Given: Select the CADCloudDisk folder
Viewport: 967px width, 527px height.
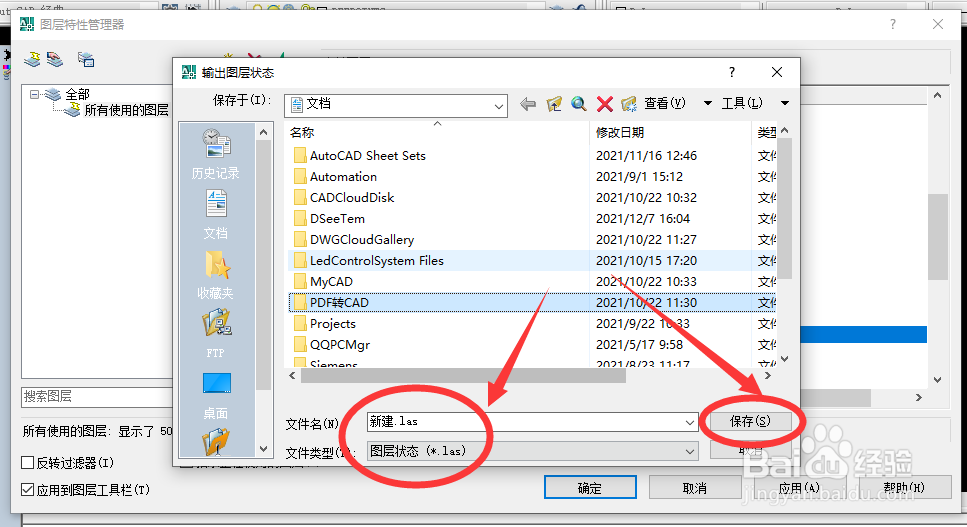Looking at the screenshot, I should [344, 197].
